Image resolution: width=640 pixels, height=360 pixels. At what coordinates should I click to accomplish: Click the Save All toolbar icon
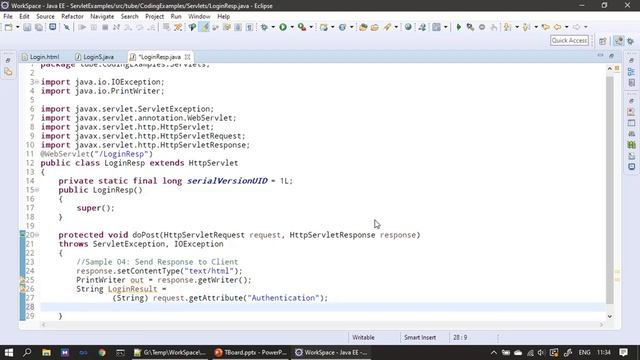click(39, 27)
